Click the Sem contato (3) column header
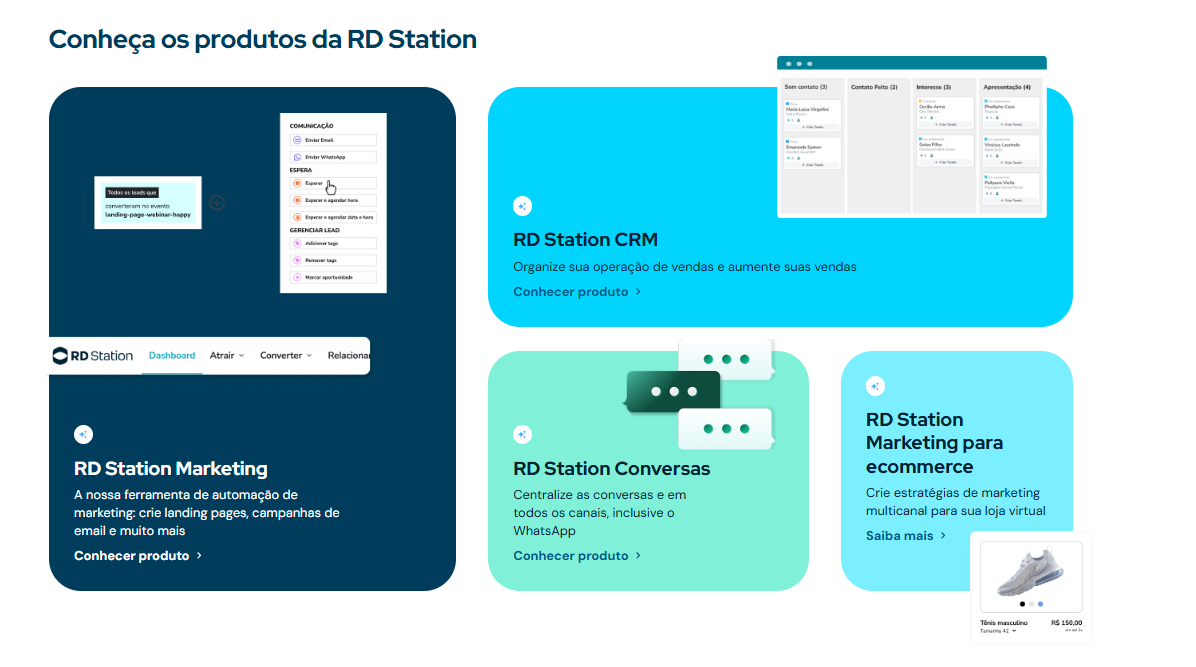The image size is (1196, 667). click(x=805, y=87)
